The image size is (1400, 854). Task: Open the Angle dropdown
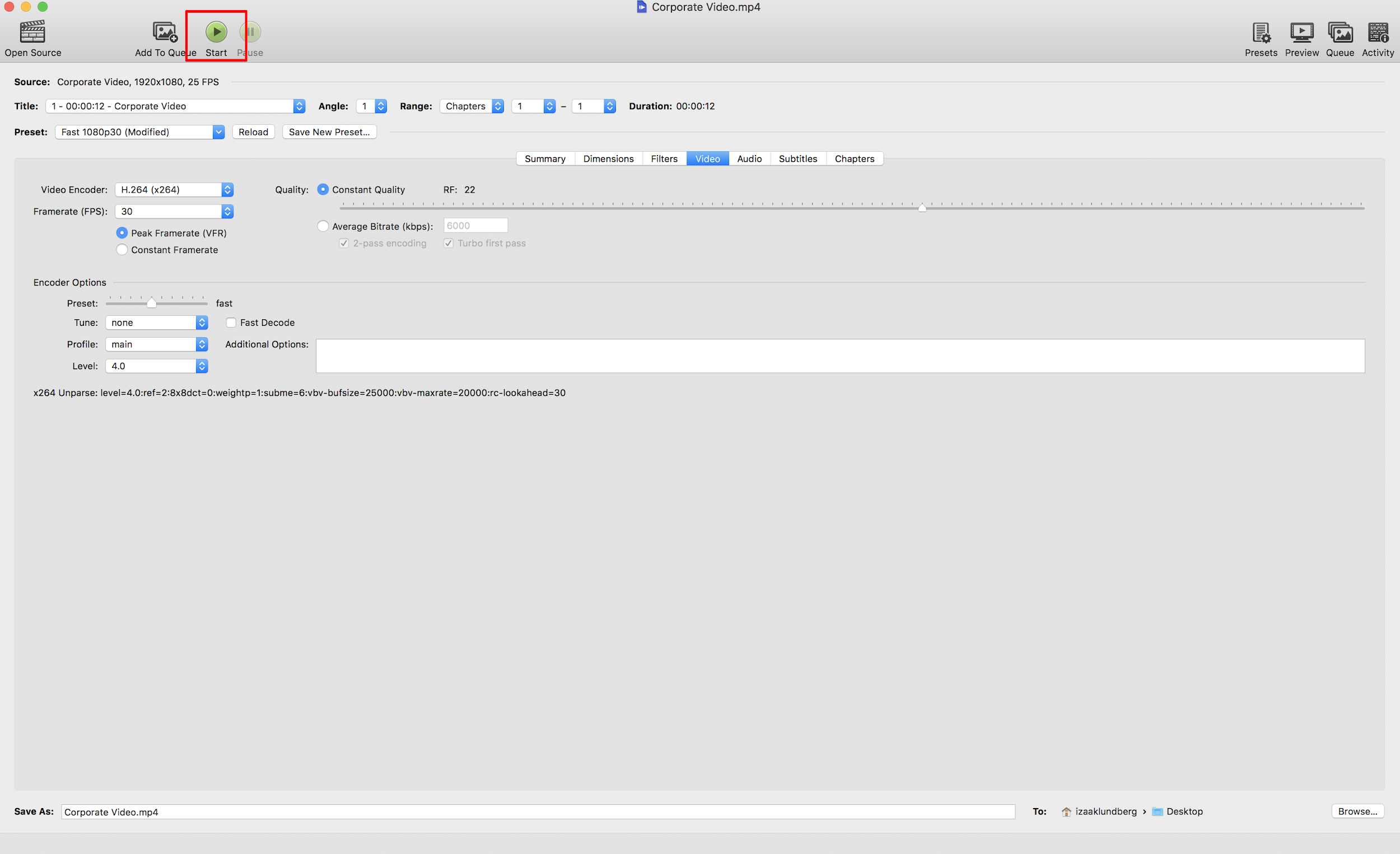tap(372, 106)
